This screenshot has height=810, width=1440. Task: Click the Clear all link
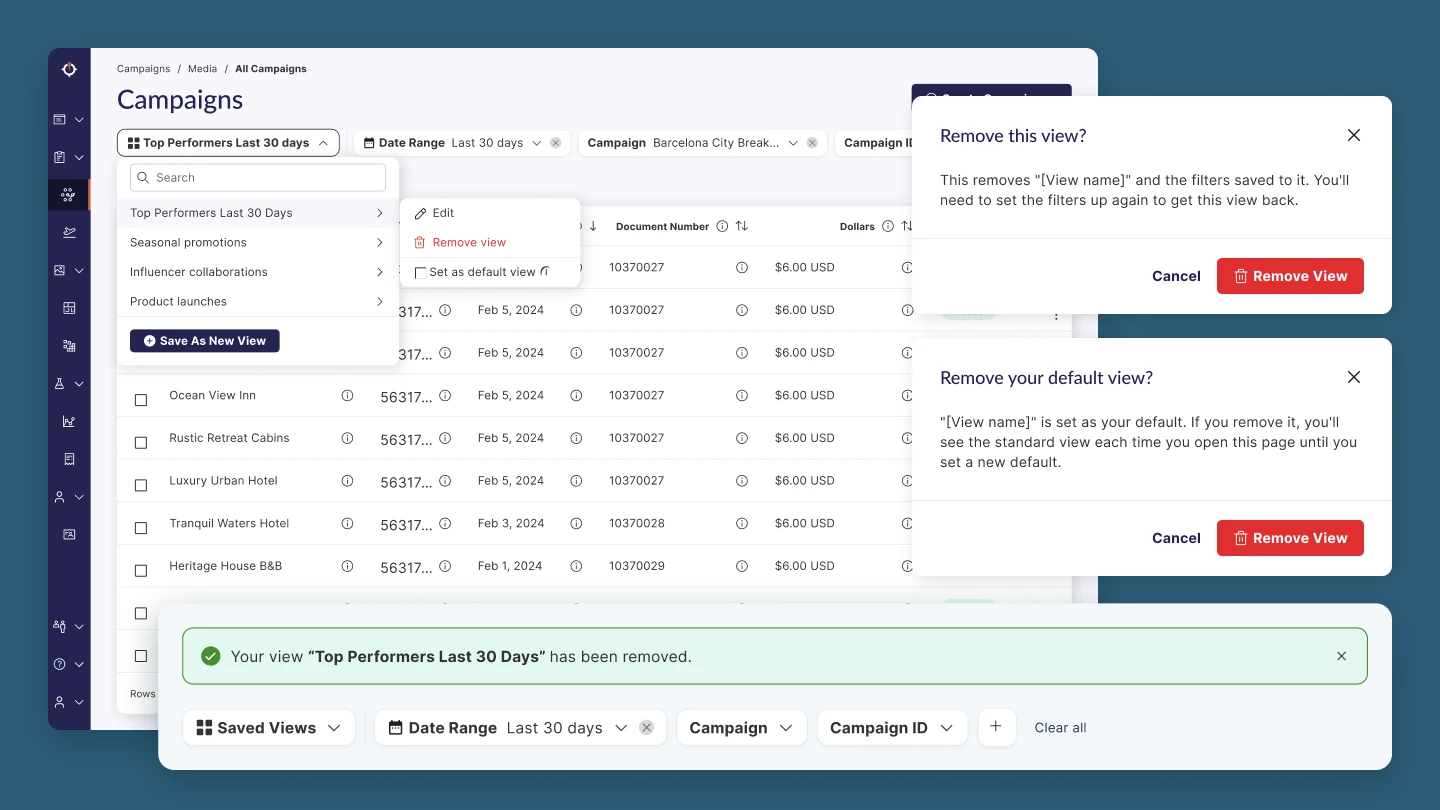click(1060, 728)
